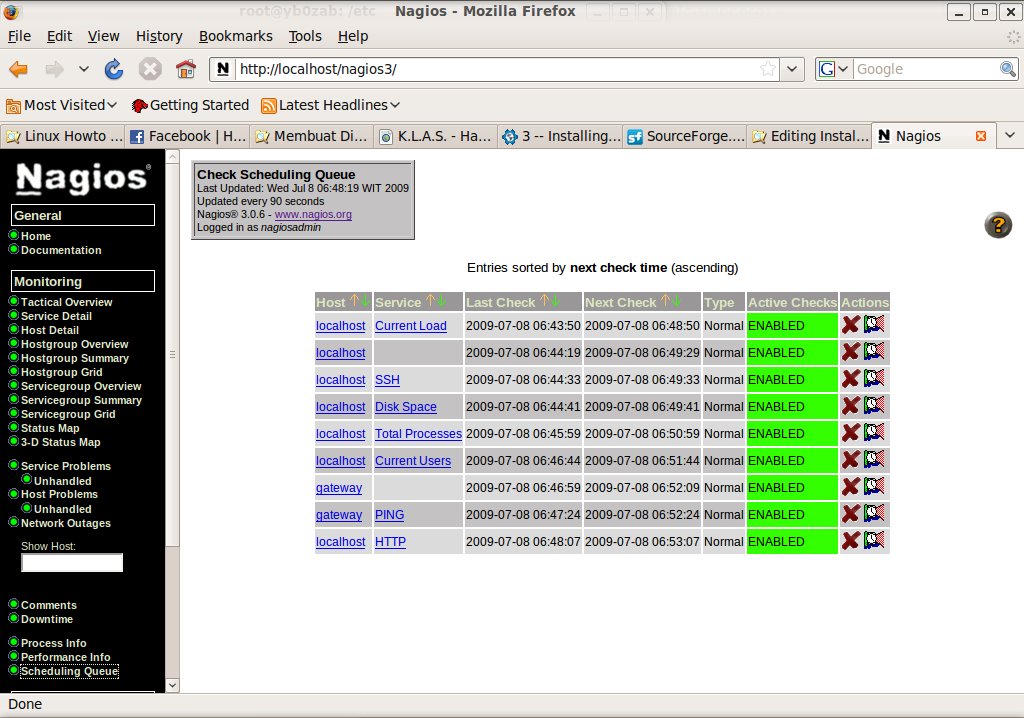Disable active checks for gateway PING row

click(x=851, y=514)
